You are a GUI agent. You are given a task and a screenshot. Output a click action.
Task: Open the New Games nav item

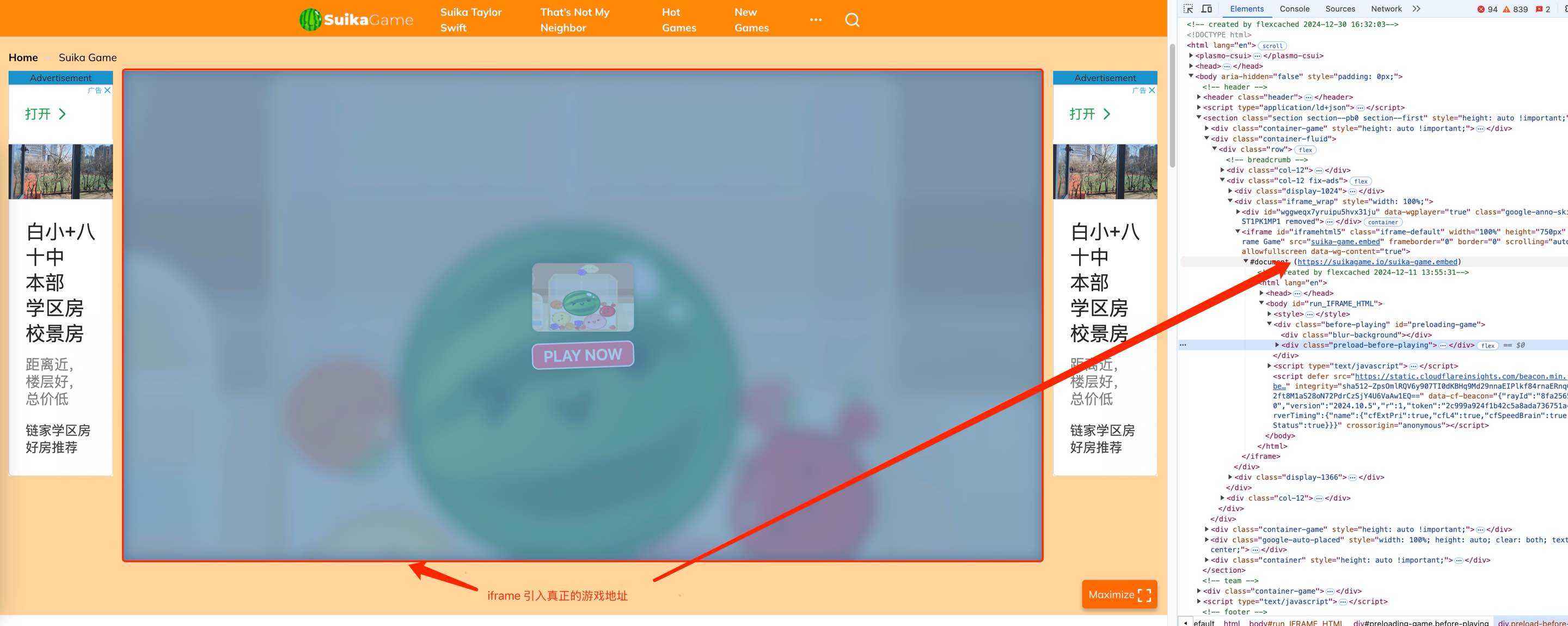pyautogui.click(x=751, y=20)
